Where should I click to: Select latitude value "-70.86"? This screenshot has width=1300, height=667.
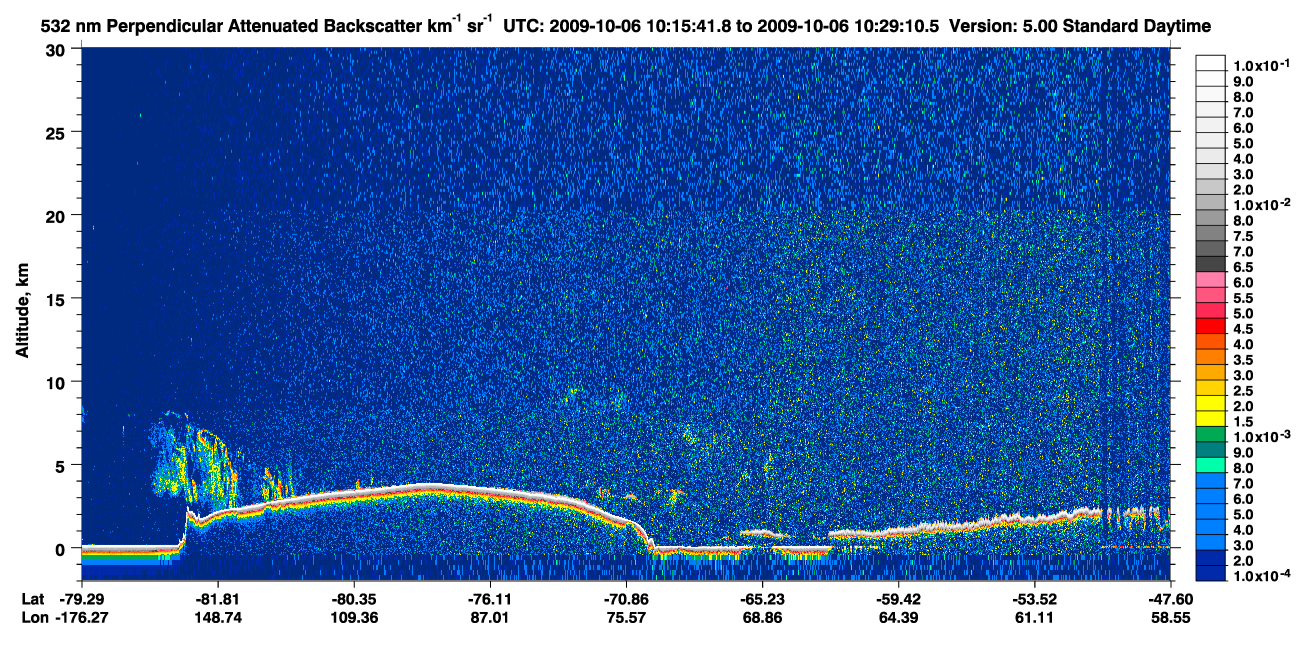(x=625, y=600)
